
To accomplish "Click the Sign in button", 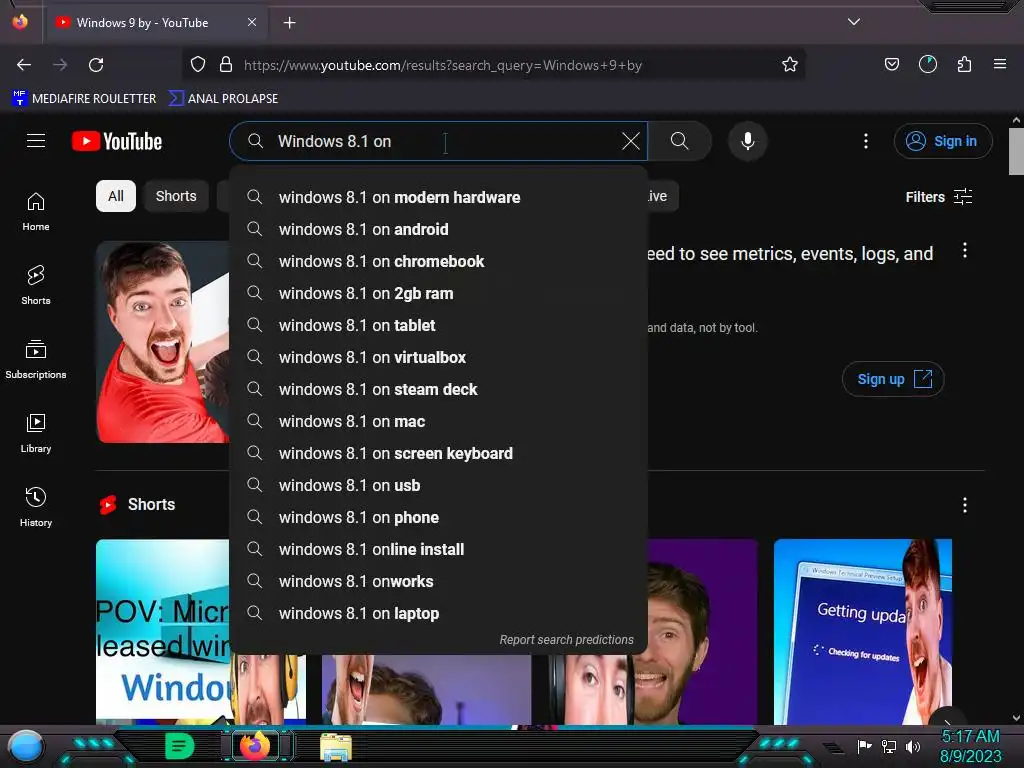I will [943, 141].
